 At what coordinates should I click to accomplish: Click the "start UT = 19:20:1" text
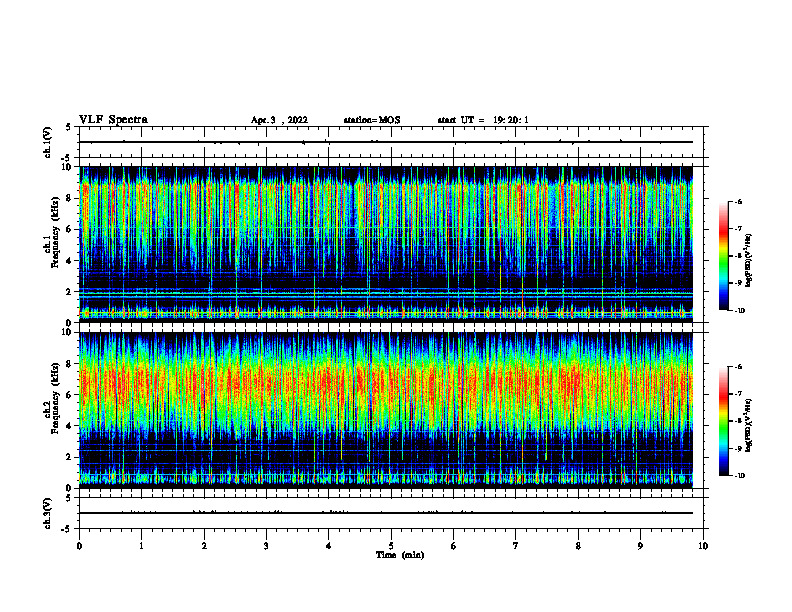click(x=483, y=120)
